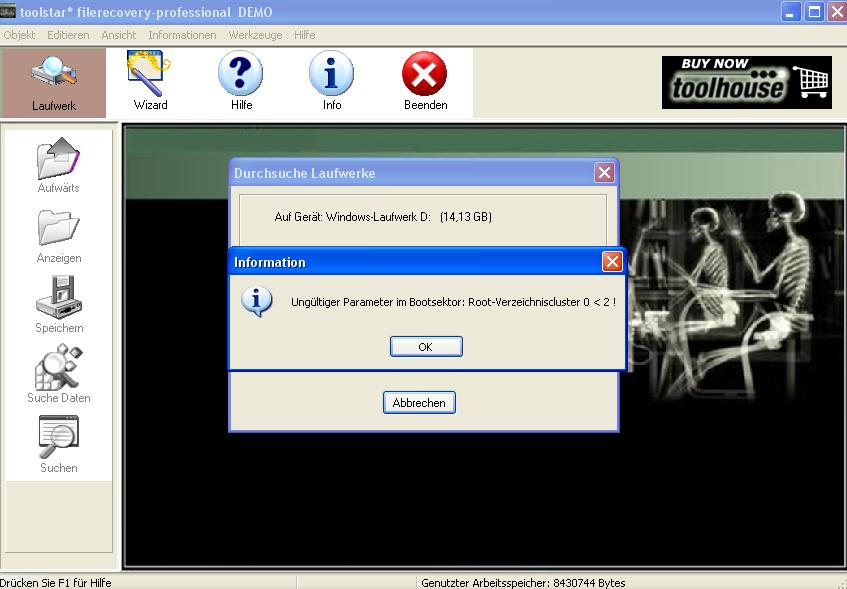The image size is (847, 589).
Task: Click the Windows-Laufwerk D: device text
Action: click(383, 217)
